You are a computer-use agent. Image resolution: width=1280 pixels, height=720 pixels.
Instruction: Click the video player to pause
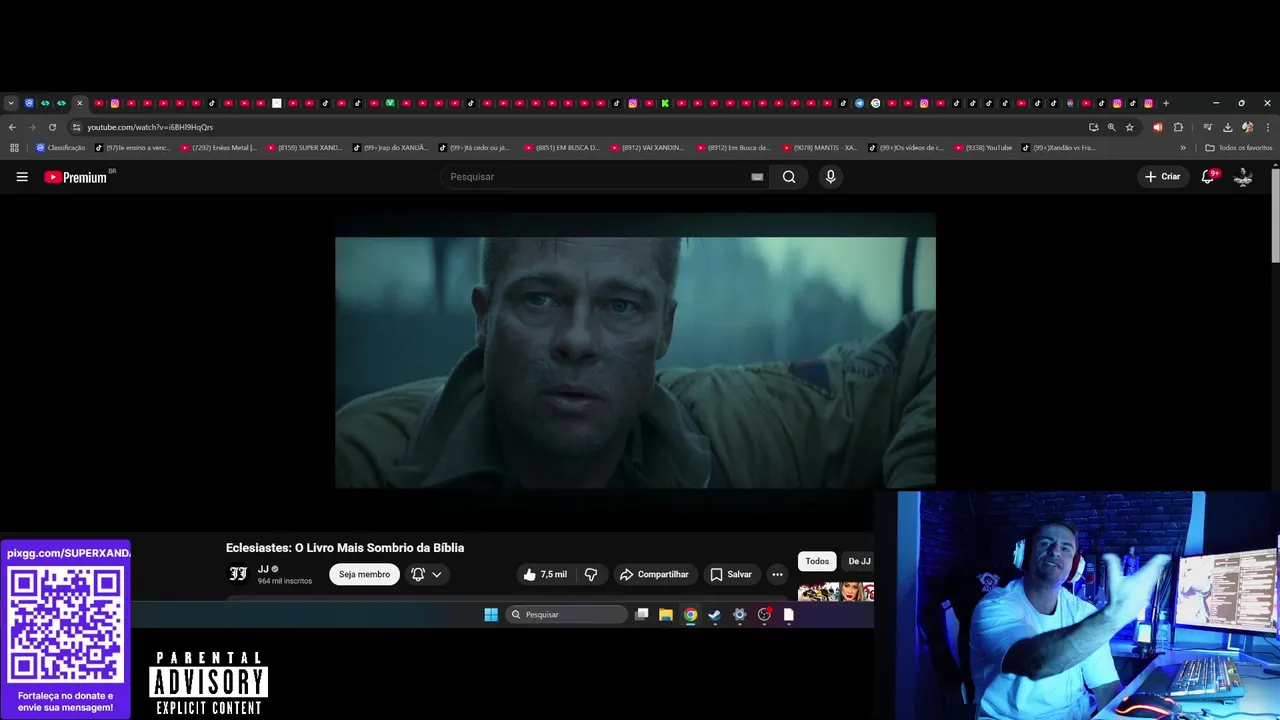pos(635,350)
